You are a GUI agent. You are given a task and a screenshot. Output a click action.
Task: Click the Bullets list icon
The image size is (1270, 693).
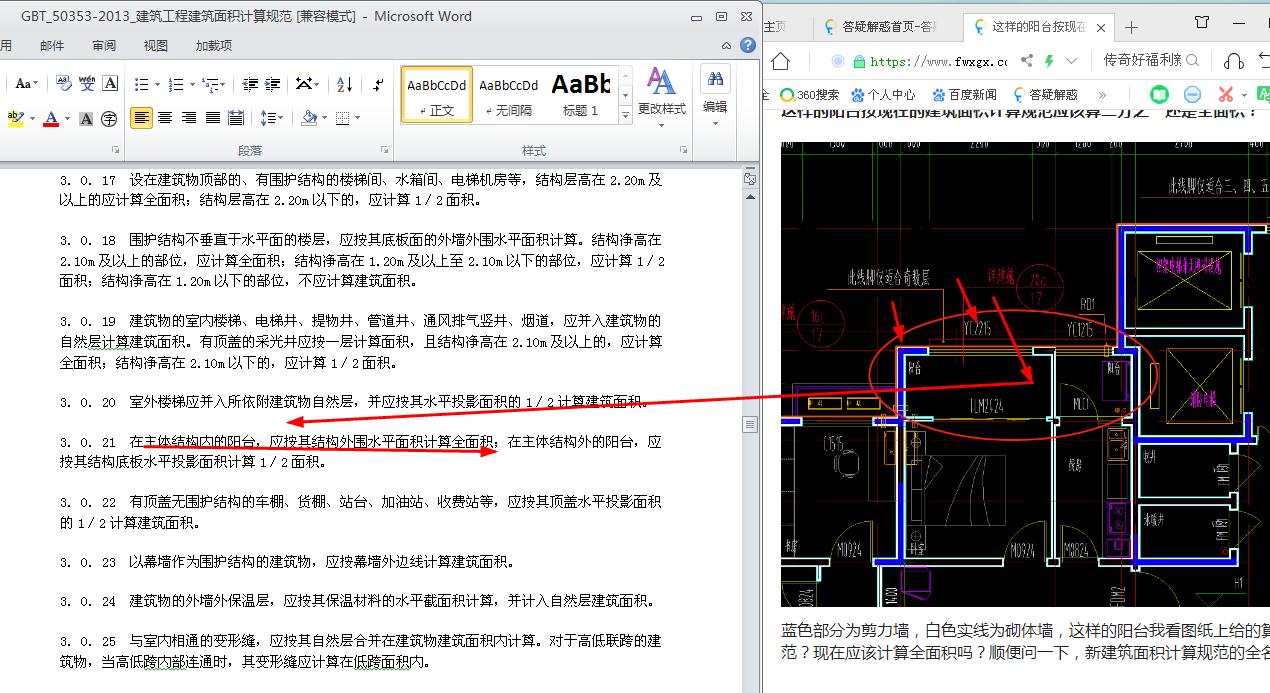click(141, 84)
